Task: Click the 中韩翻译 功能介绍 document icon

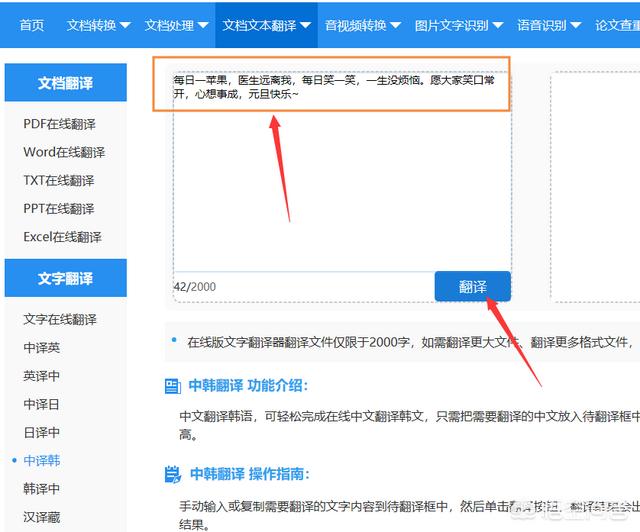Action: click(x=172, y=386)
